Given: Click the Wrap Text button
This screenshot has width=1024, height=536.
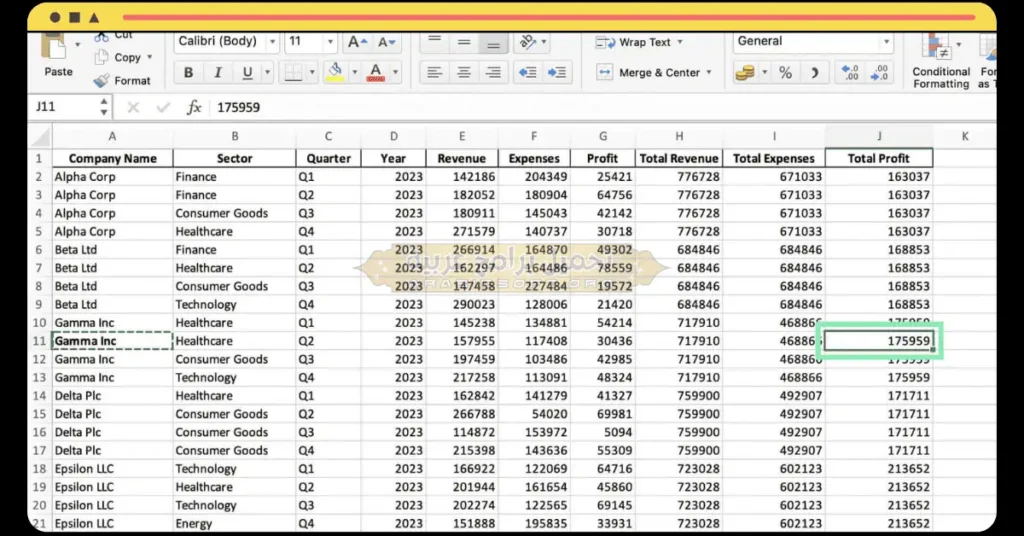Looking at the screenshot, I should 633,42.
